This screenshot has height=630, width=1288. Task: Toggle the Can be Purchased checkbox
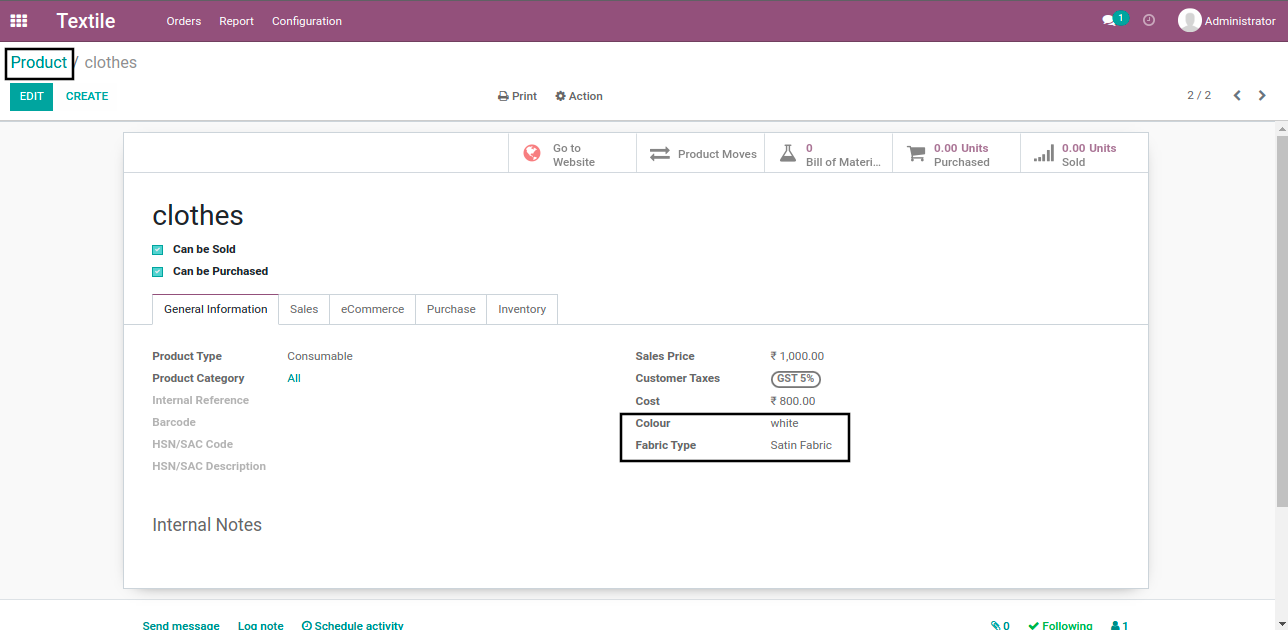pyautogui.click(x=157, y=272)
